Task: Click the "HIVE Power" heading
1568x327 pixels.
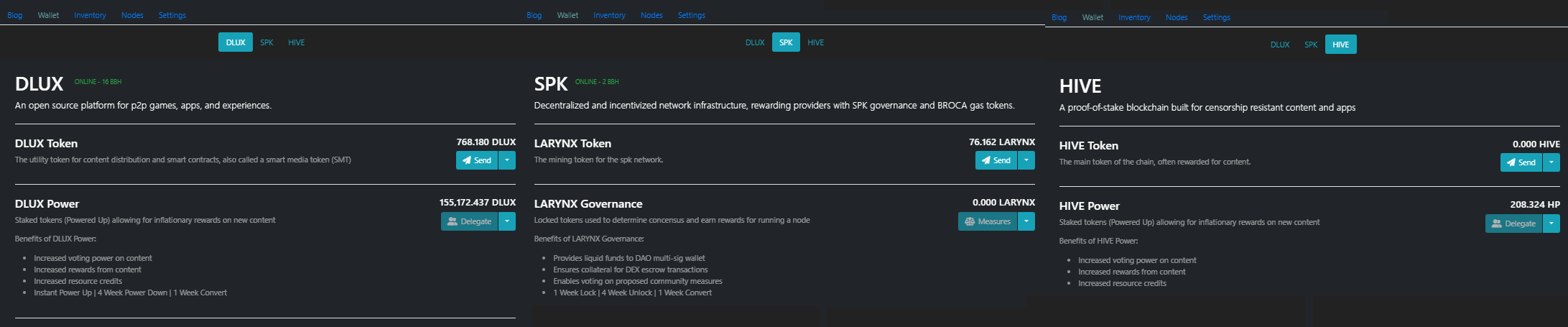Action: (x=1089, y=206)
